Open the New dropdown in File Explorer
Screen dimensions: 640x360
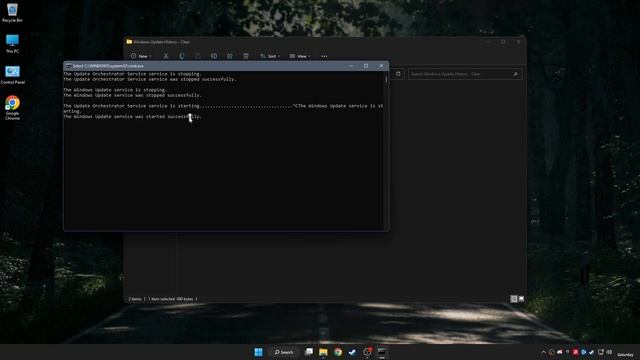click(141, 56)
